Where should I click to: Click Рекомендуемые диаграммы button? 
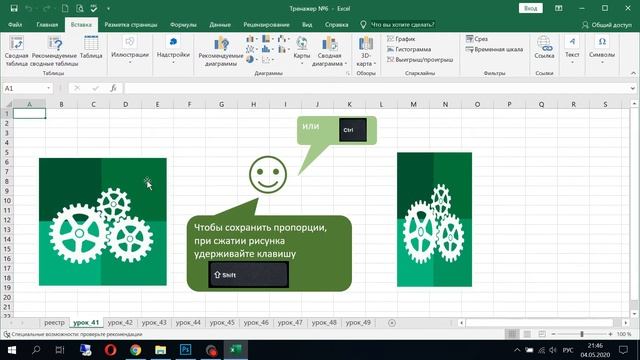[221, 51]
